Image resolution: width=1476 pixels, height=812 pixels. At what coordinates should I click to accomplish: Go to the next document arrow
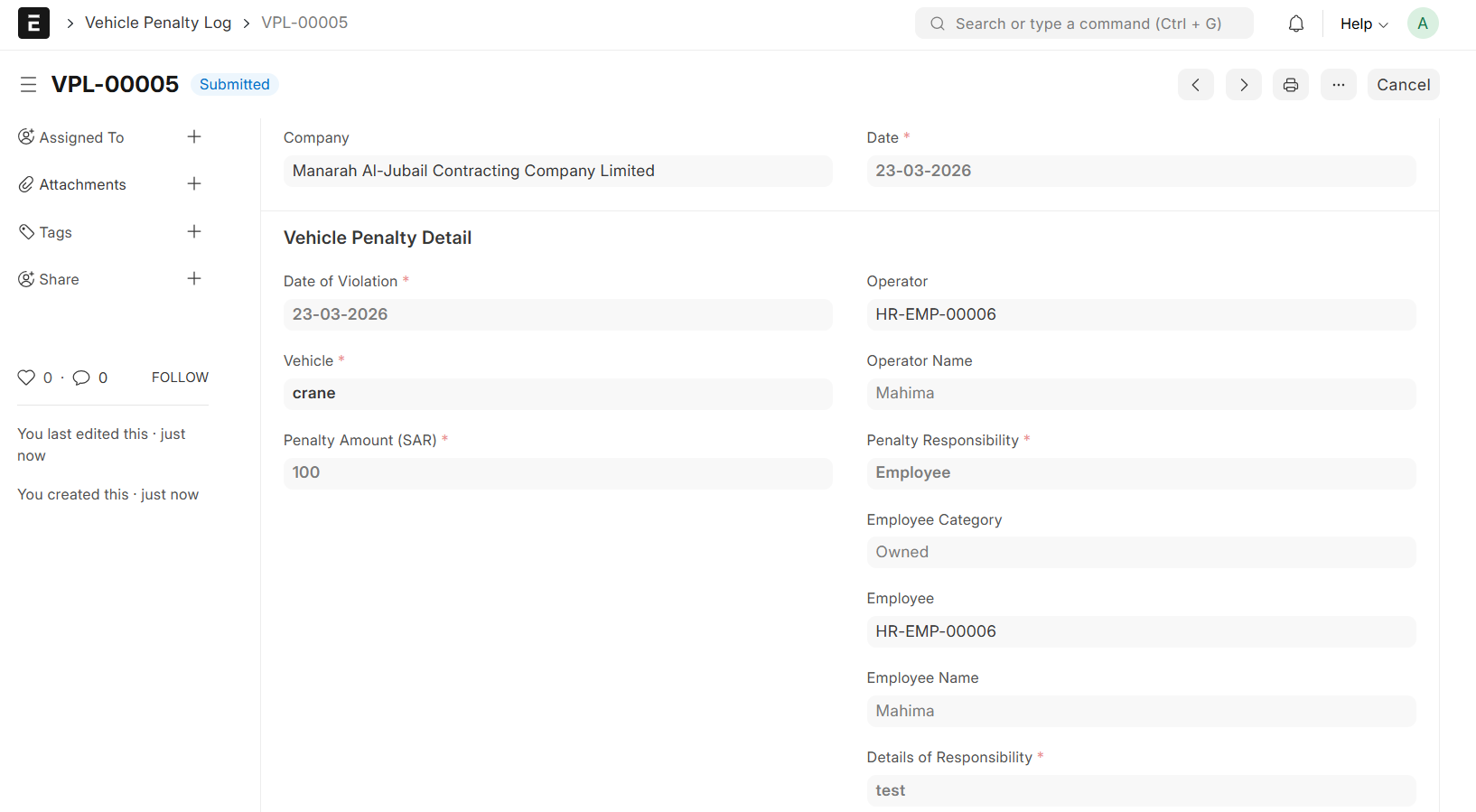pyautogui.click(x=1243, y=85)
